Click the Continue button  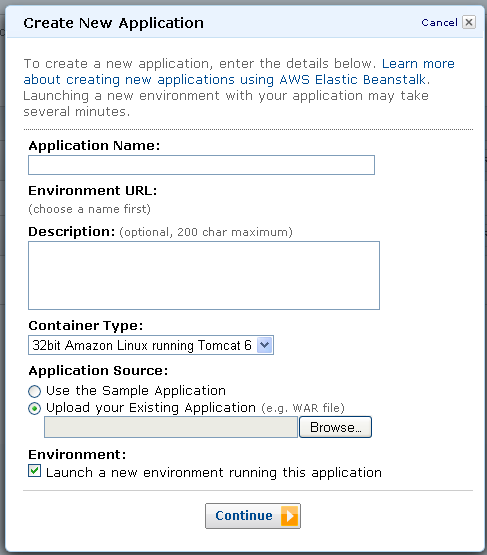tap(253, 516)
